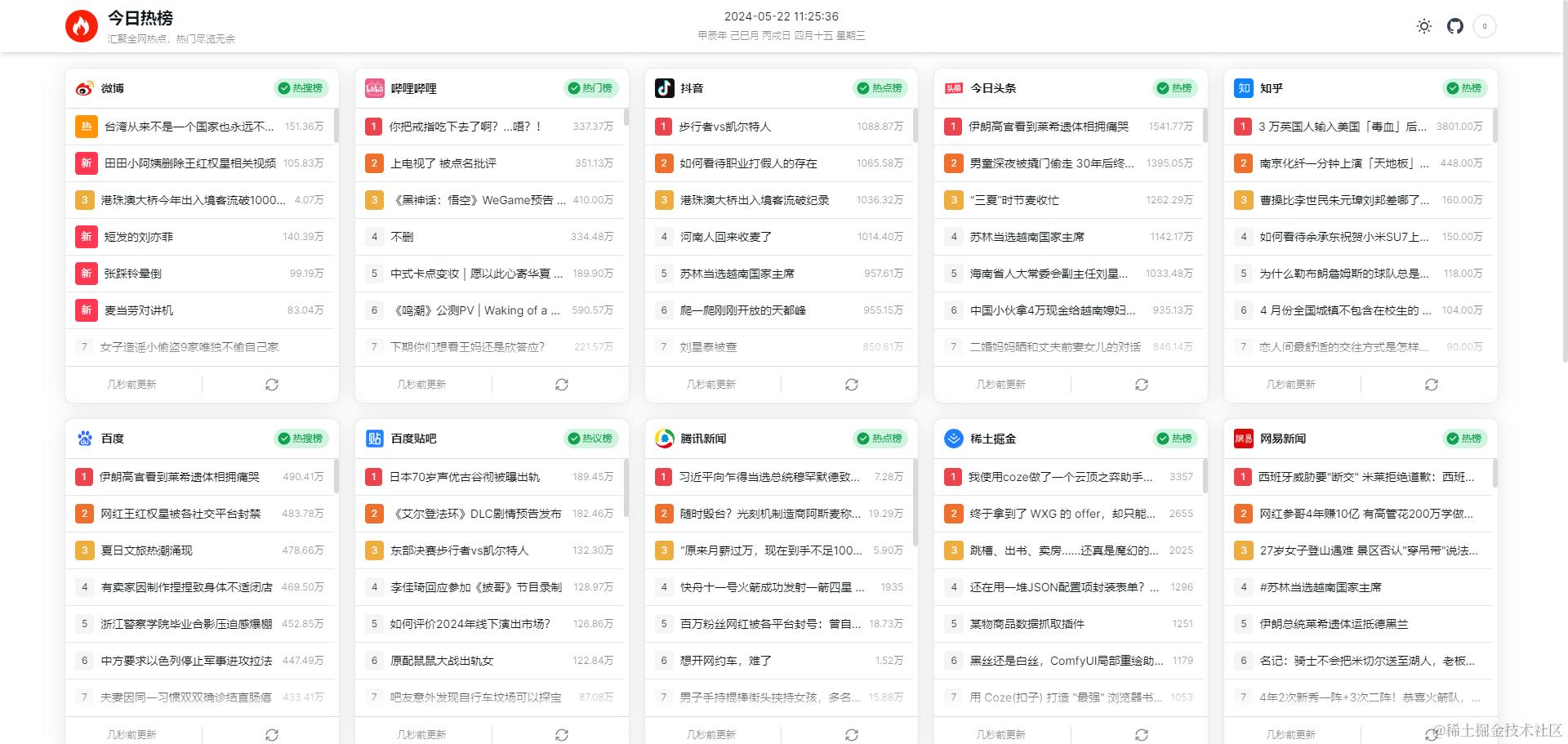The height and width of the screenshot is (744, 1568).
Task: Click the 百度 paw logo icon
Action: 84,439
